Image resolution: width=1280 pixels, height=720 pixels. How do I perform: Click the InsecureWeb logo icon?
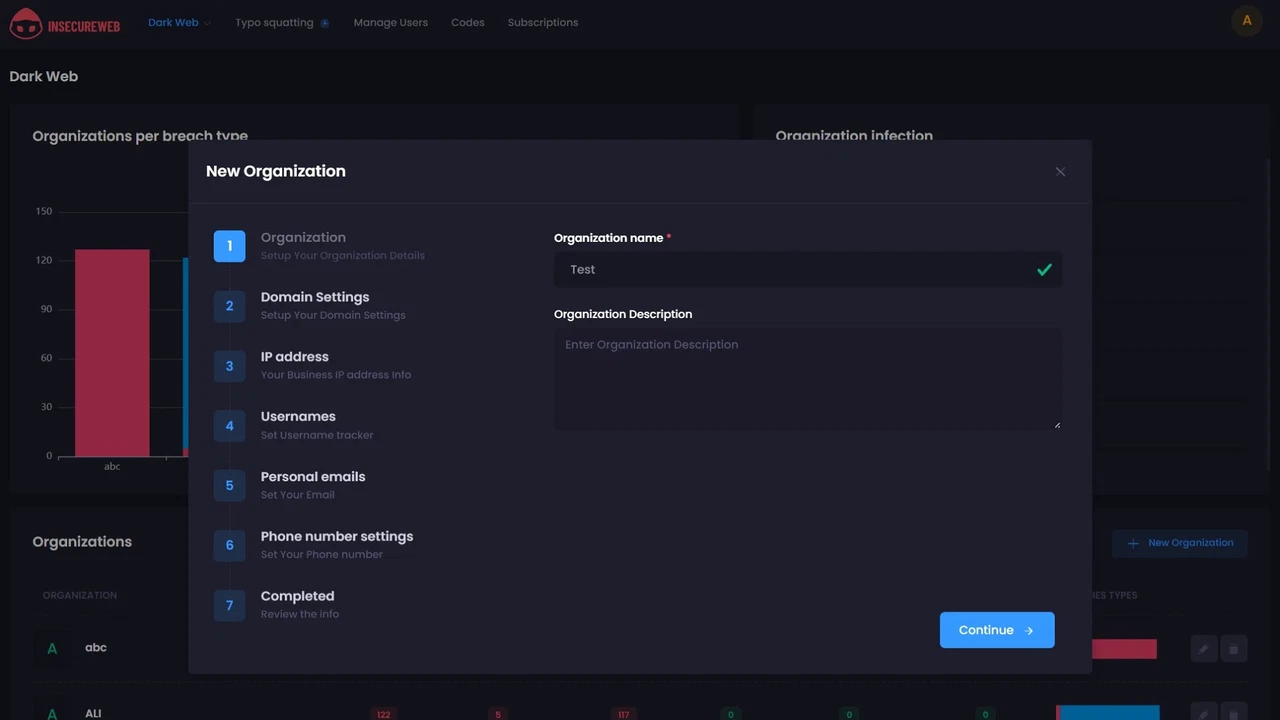coord(26,23)
